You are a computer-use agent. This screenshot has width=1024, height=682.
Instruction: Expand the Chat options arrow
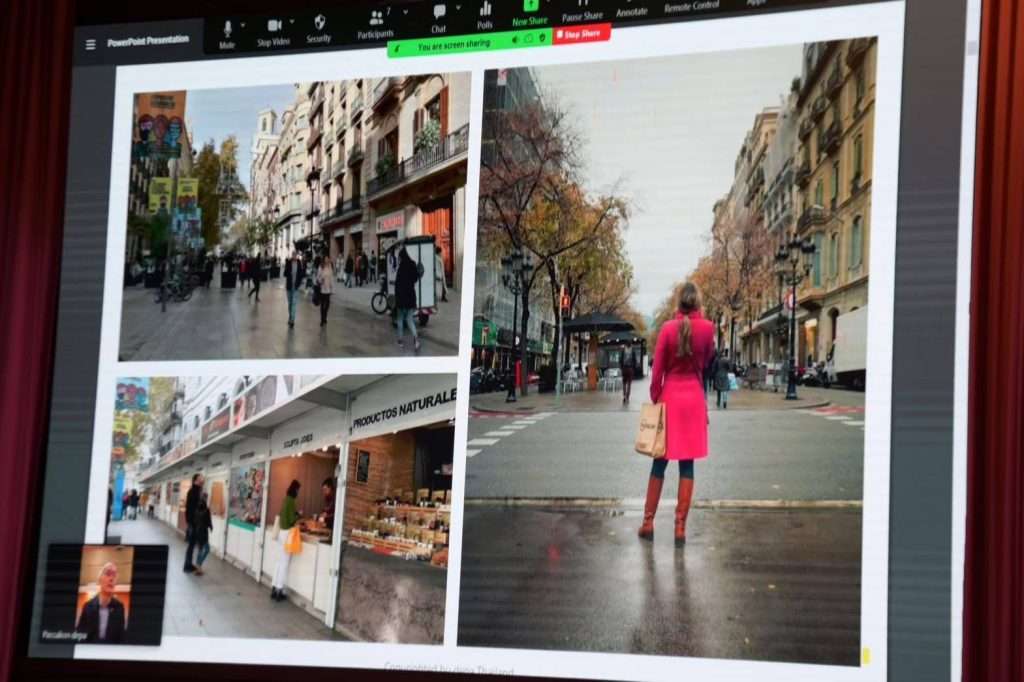(458, 8)
